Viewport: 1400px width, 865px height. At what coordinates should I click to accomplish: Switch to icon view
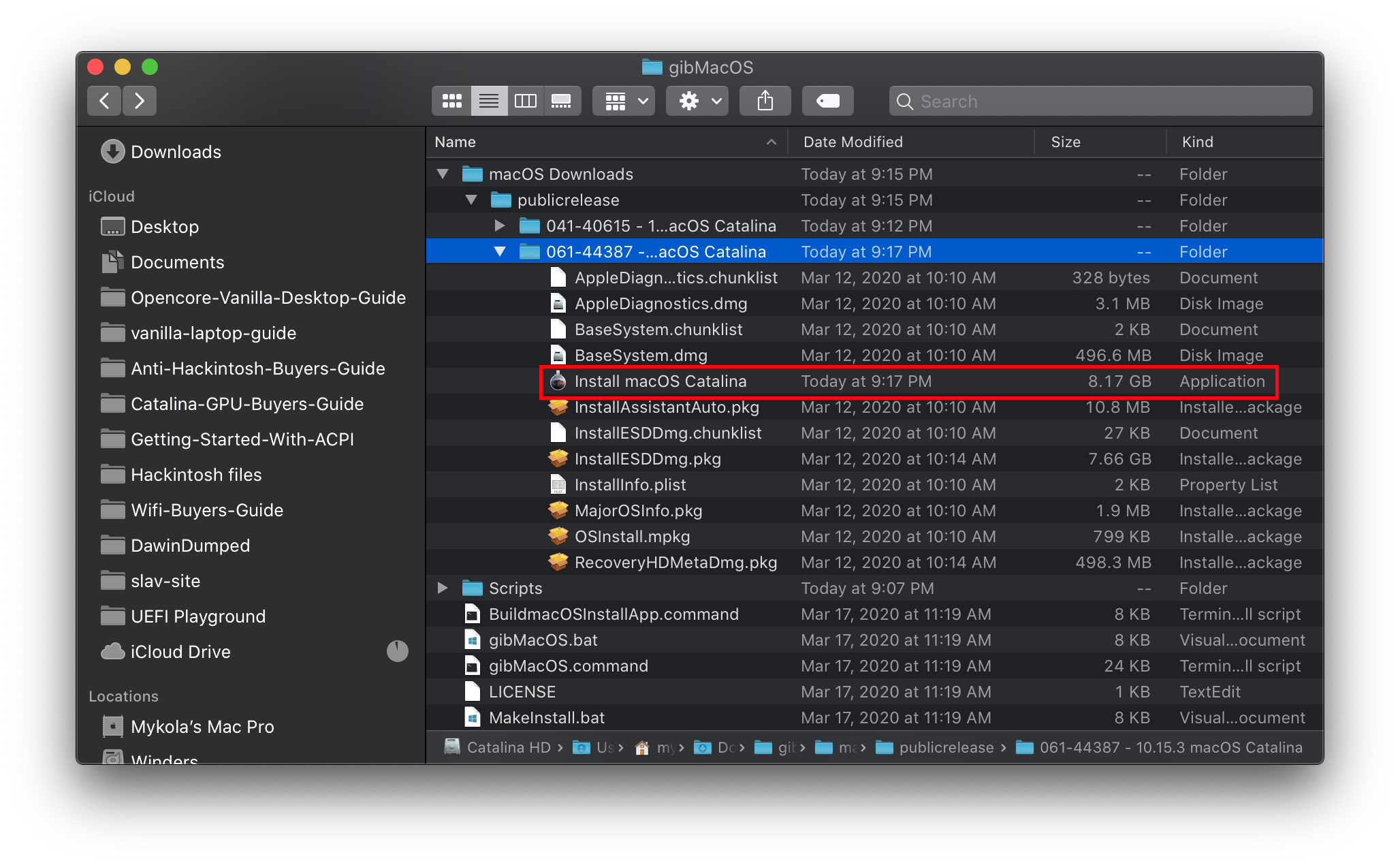click(451, 101)
